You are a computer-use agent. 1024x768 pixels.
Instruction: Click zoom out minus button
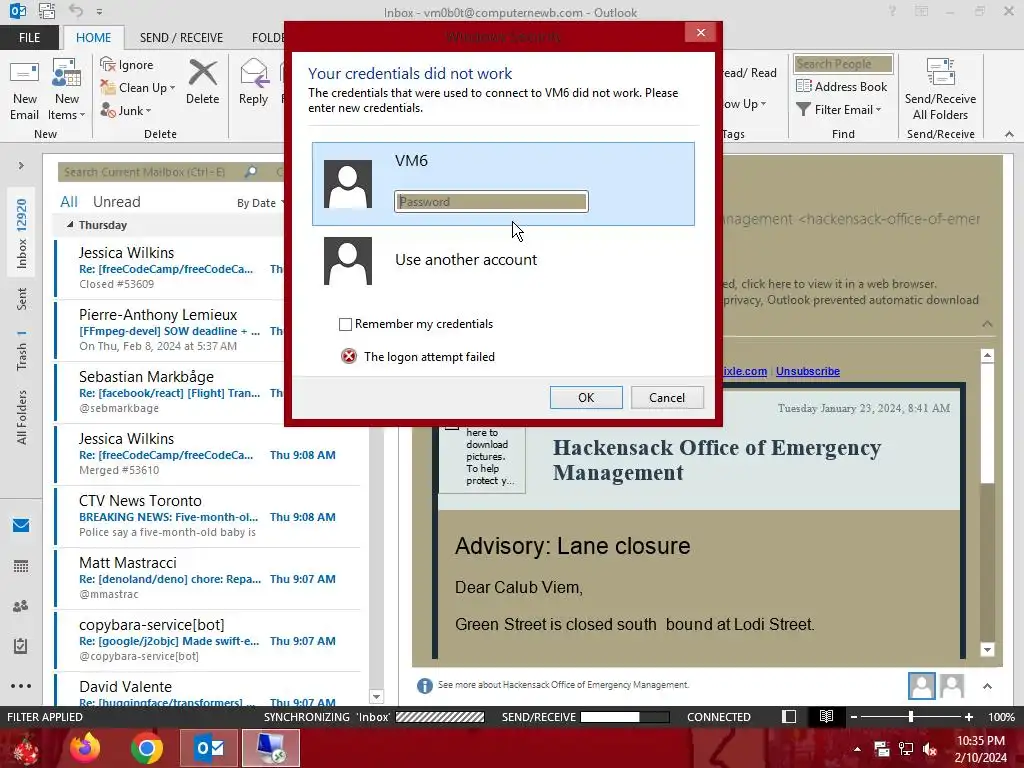(x=854, y=717)
